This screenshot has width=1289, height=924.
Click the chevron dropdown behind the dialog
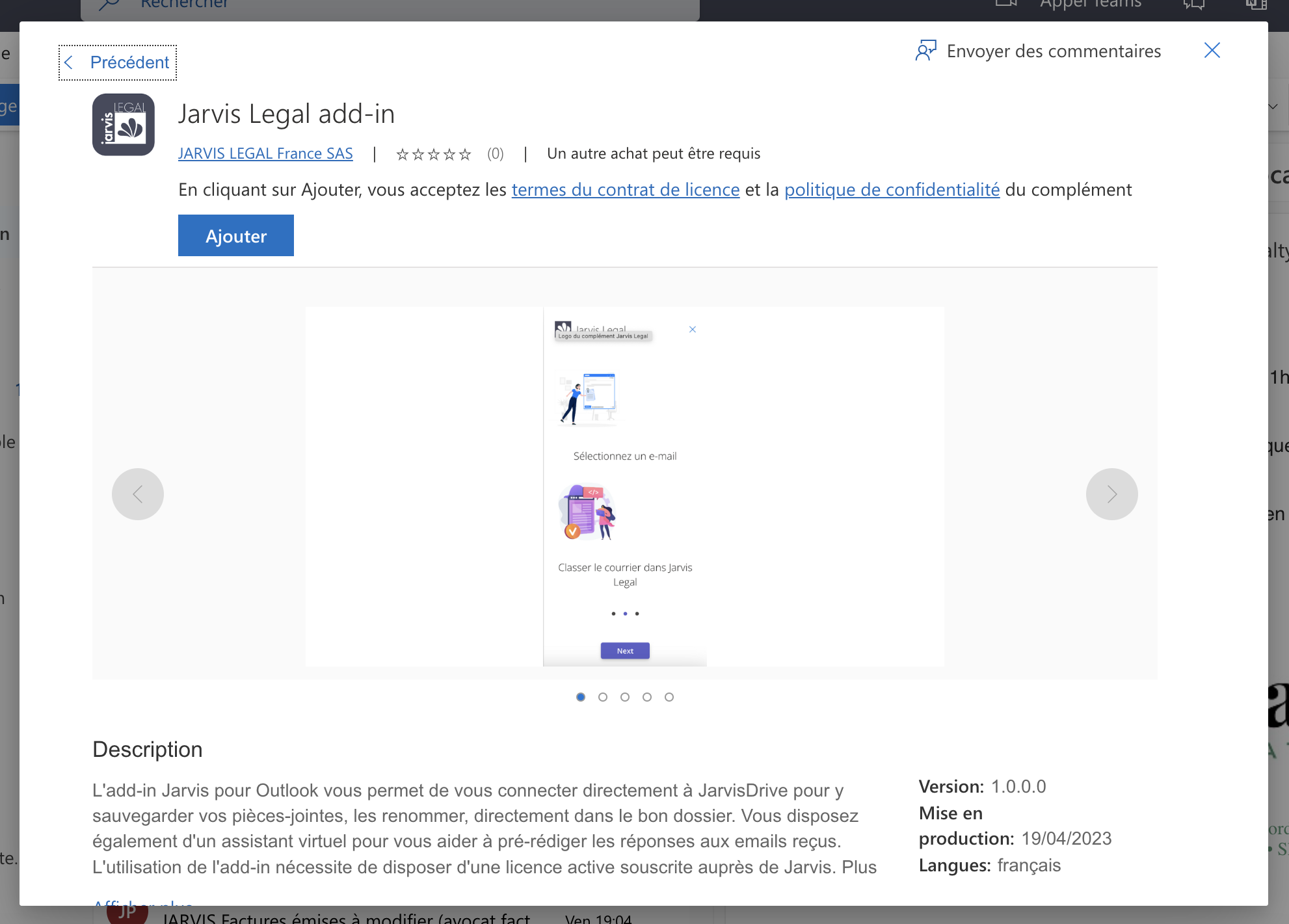click(x=1273, y=107)
